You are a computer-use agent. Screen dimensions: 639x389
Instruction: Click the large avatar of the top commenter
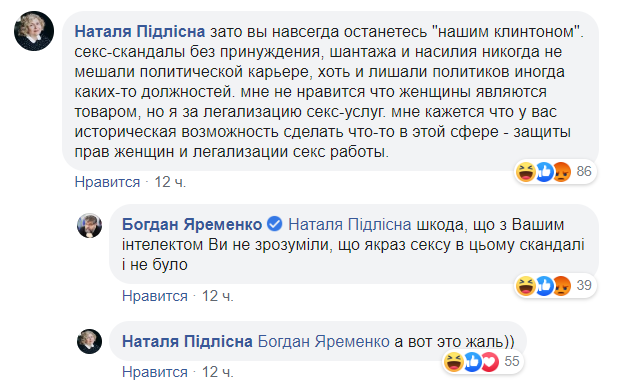[x=34, y=31]
